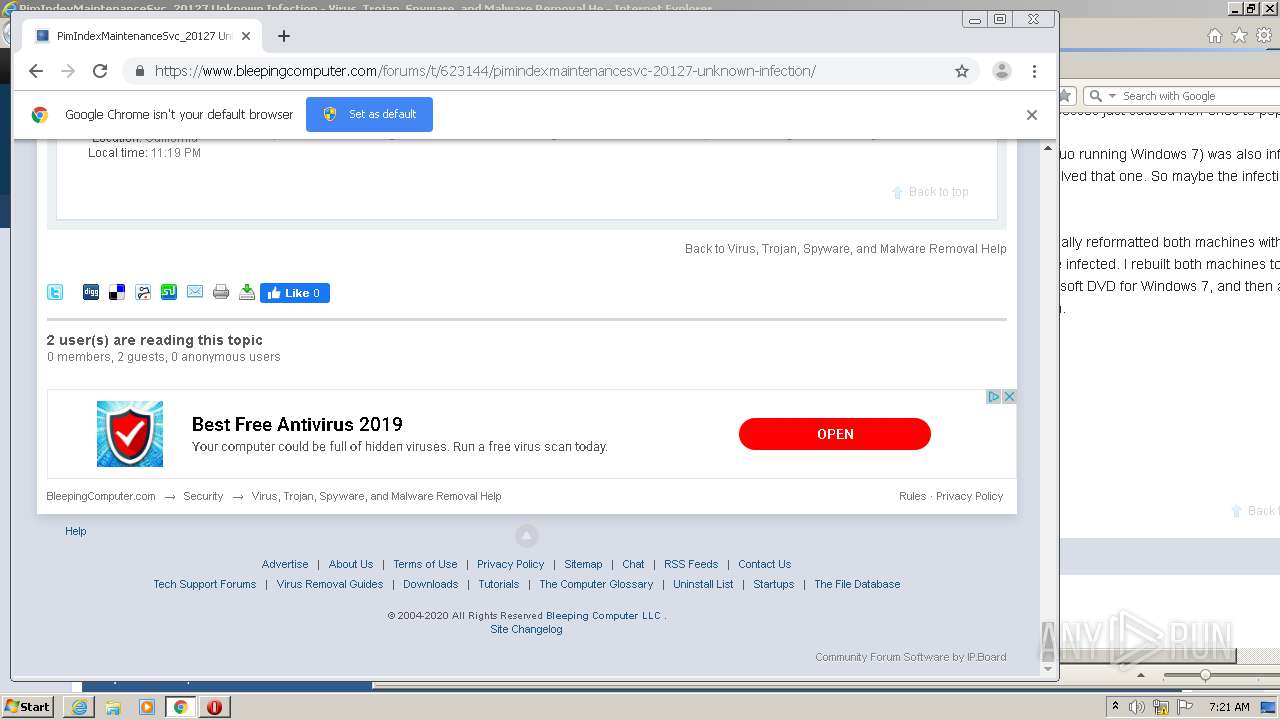Image resolution: width=1280 pixels, height=720 pixels.
Task: Open the Windows Start menu
Action: [28, 706]
